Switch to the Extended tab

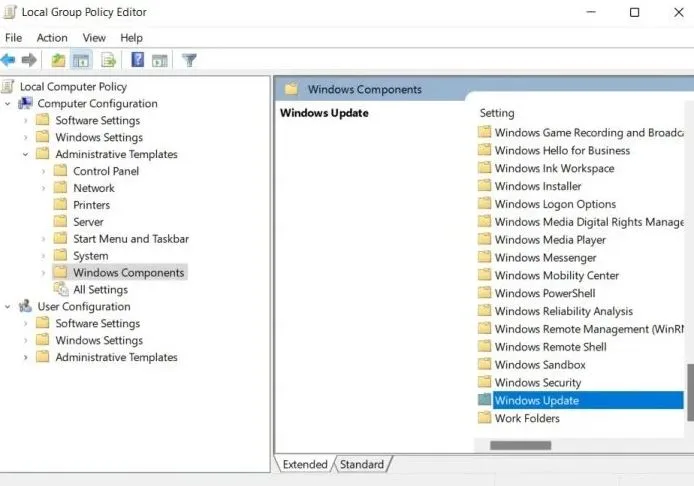click(305, 464)
